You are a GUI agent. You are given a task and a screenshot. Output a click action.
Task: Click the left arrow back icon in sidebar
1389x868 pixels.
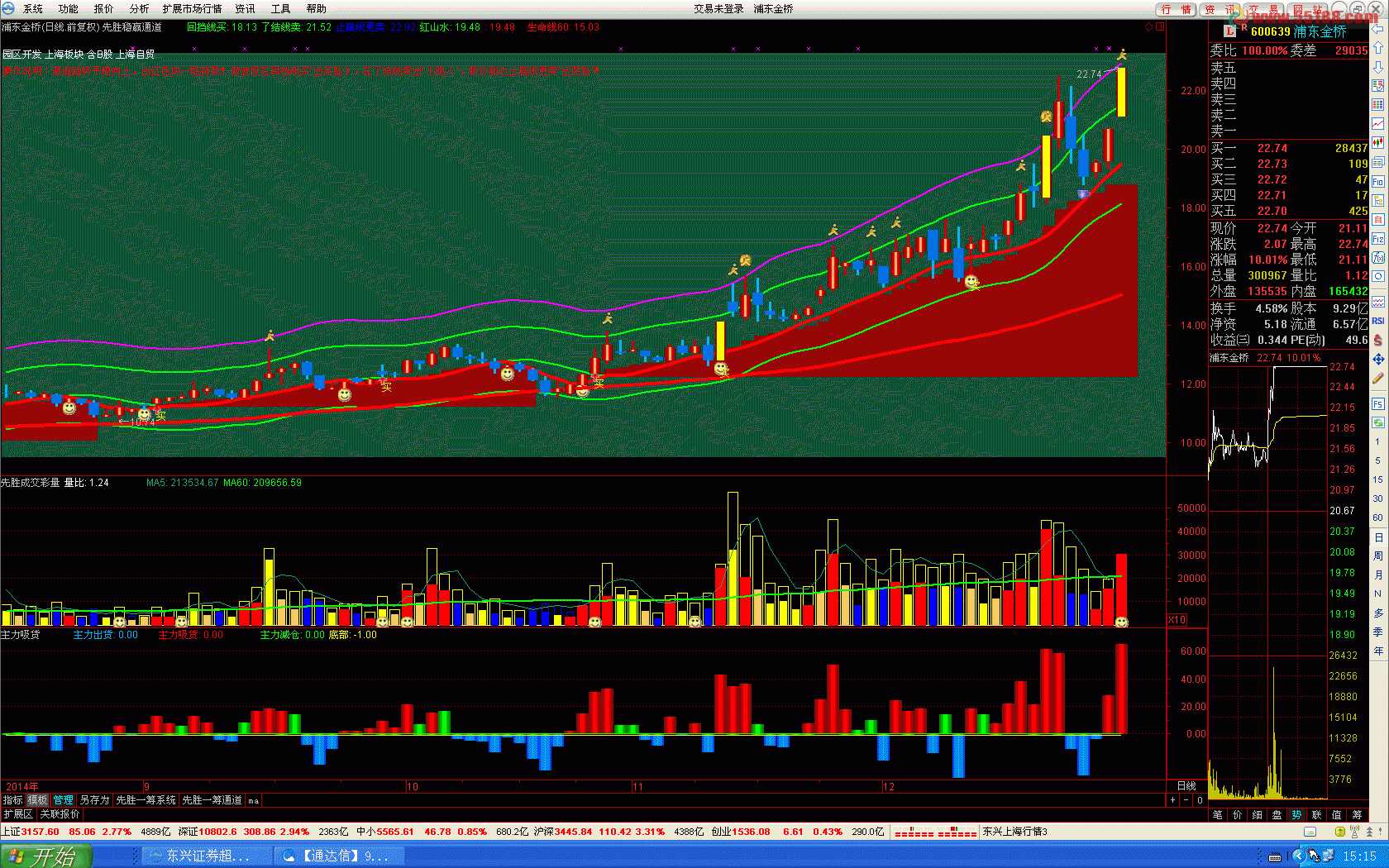click(1378, 29)
